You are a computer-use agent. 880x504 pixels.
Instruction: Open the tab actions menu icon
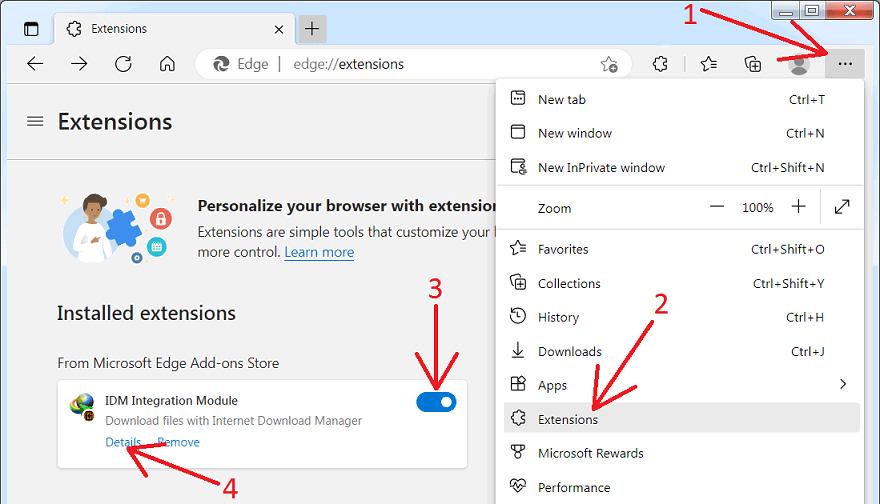coord(31,29)
